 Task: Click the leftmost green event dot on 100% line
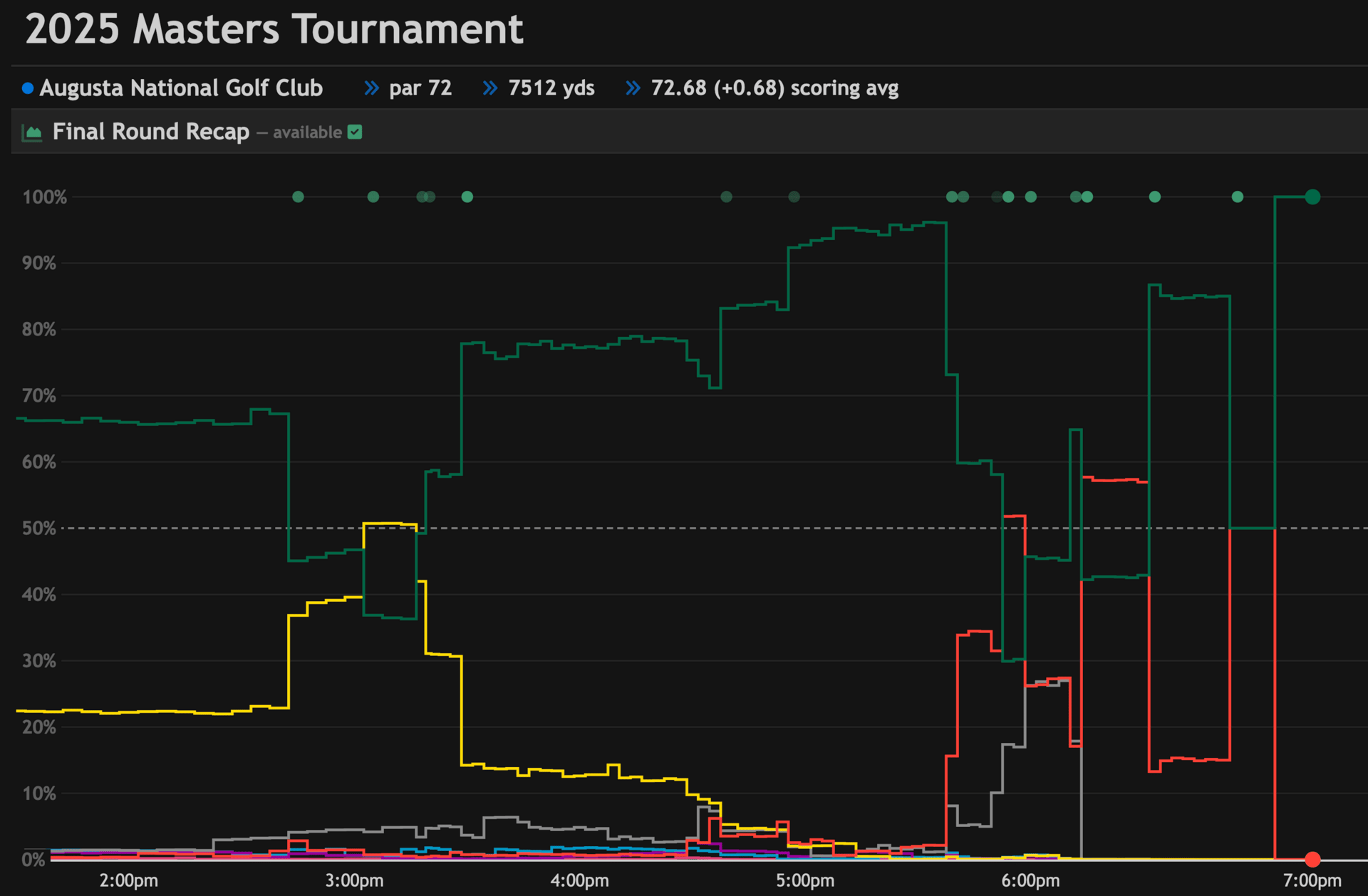point(299,197)
